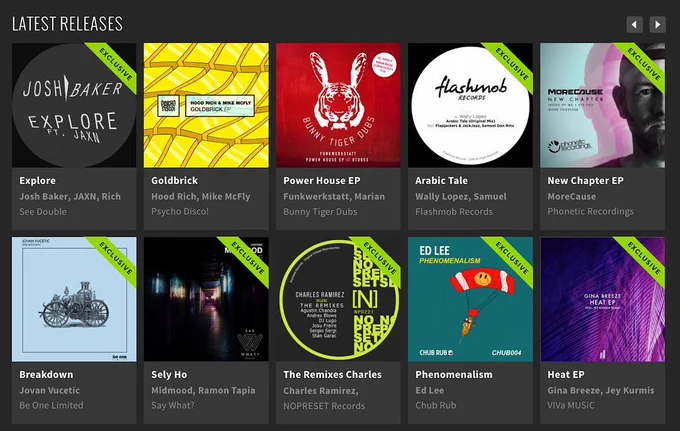Click the New Chapter EP title

point(585,181)
